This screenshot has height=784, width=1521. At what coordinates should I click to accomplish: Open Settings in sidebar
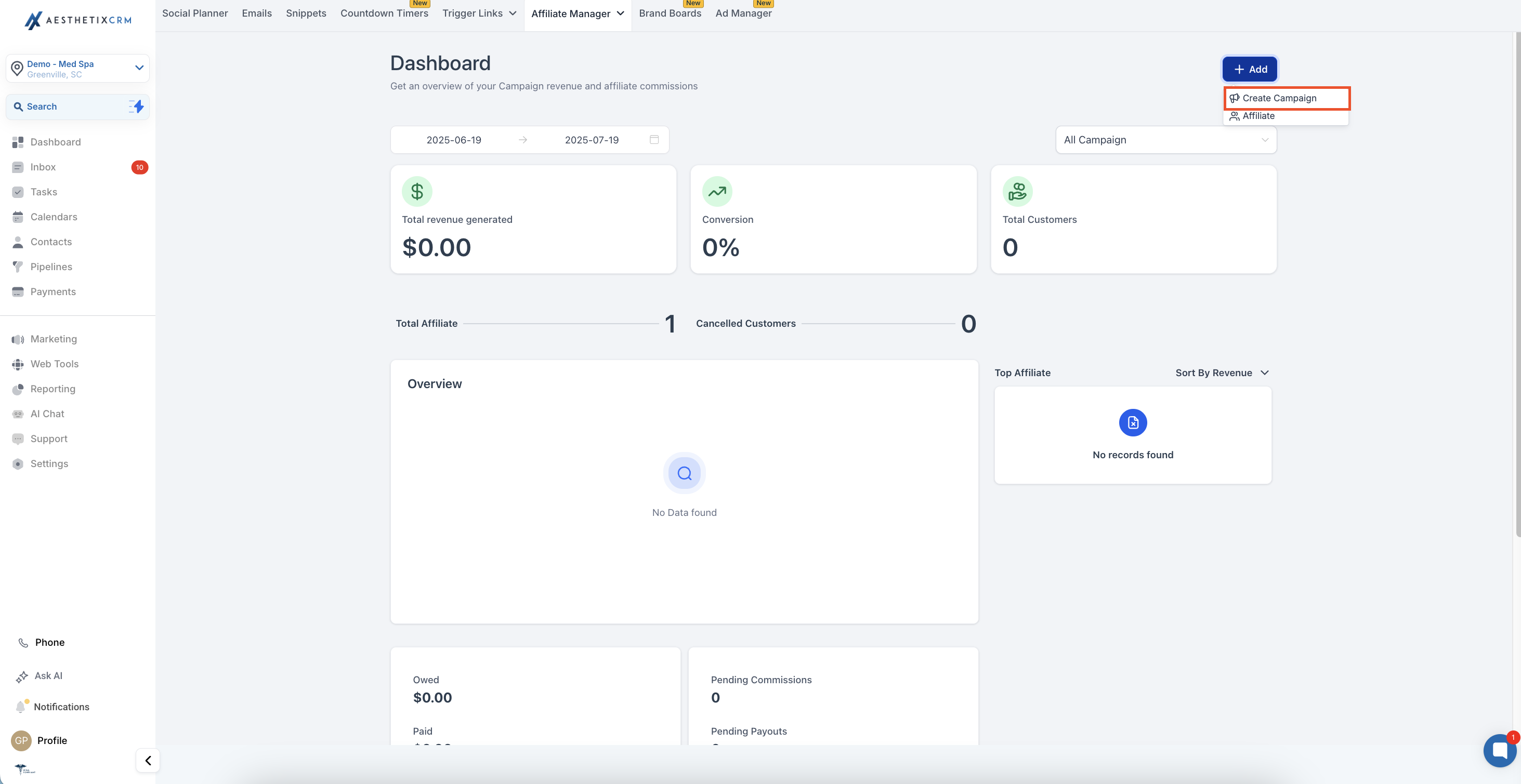pos(49,463)
